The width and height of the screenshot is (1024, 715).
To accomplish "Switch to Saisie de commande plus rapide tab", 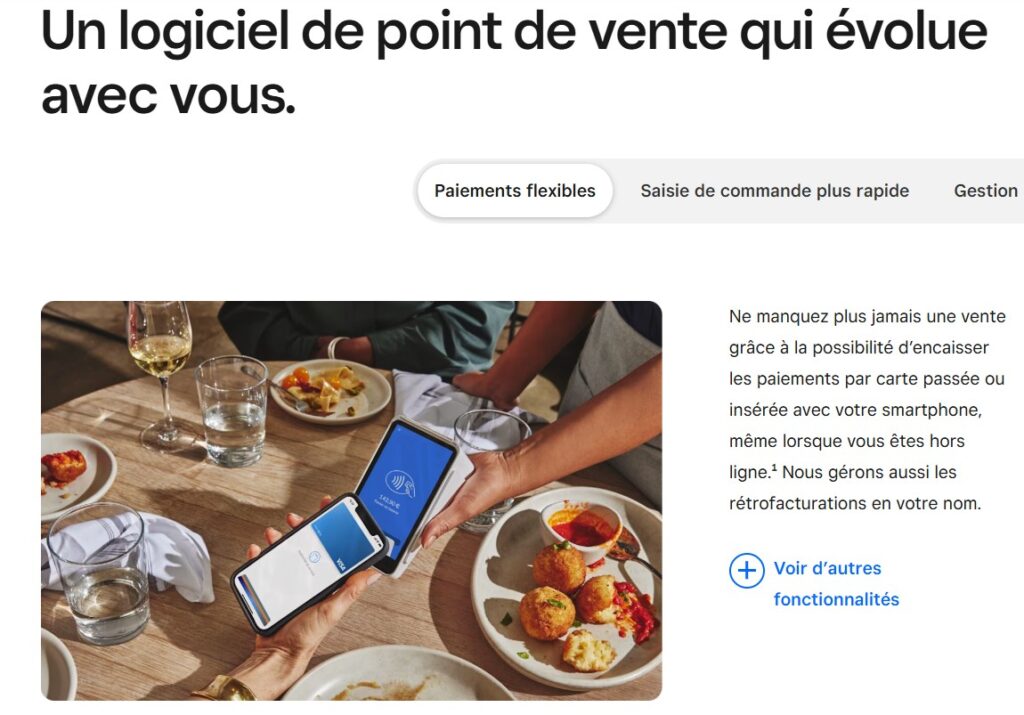I will 775,191.
